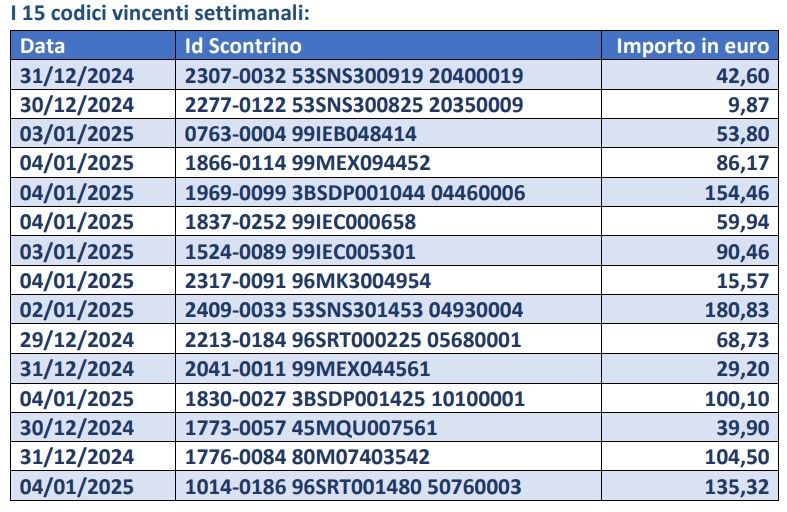Select the amount 154,46 cell

click(x=690, y=193)
